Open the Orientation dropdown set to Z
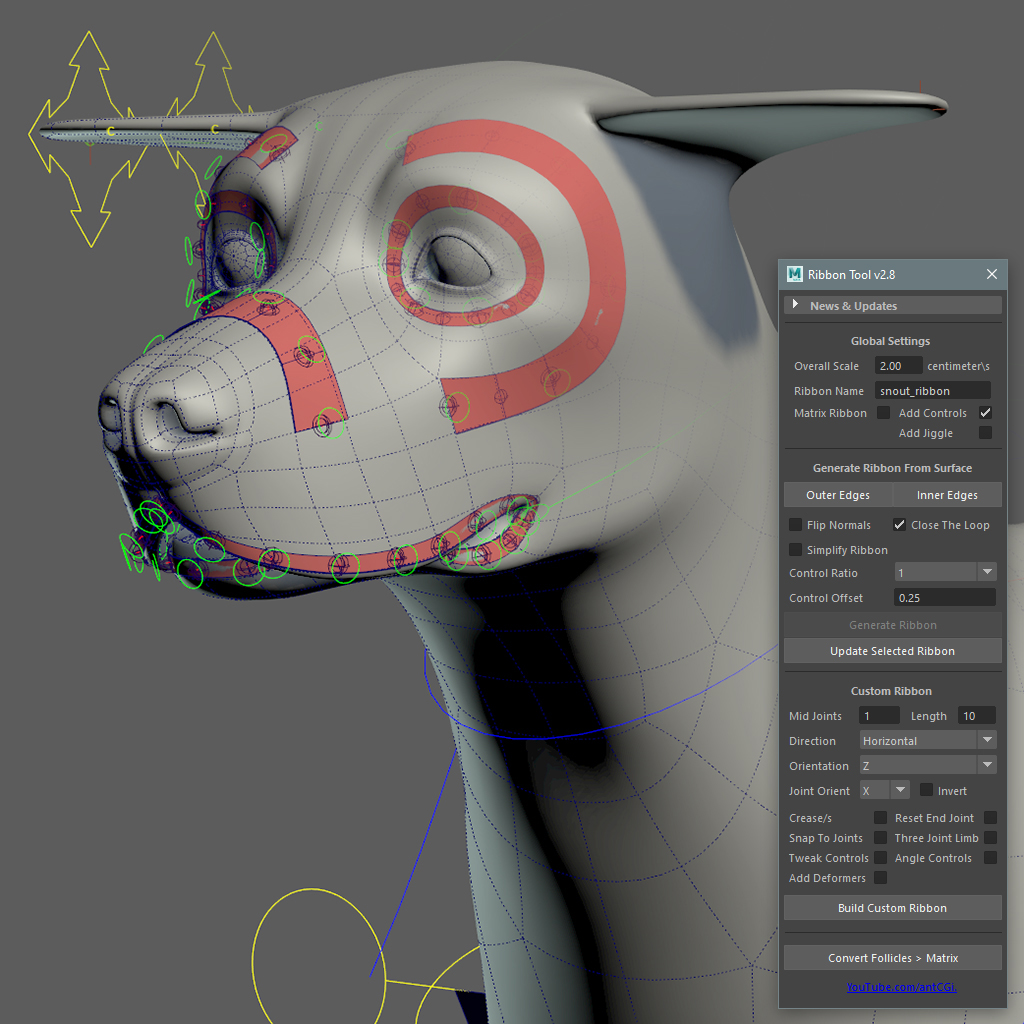1024x1024 pixels. point(928,765)
